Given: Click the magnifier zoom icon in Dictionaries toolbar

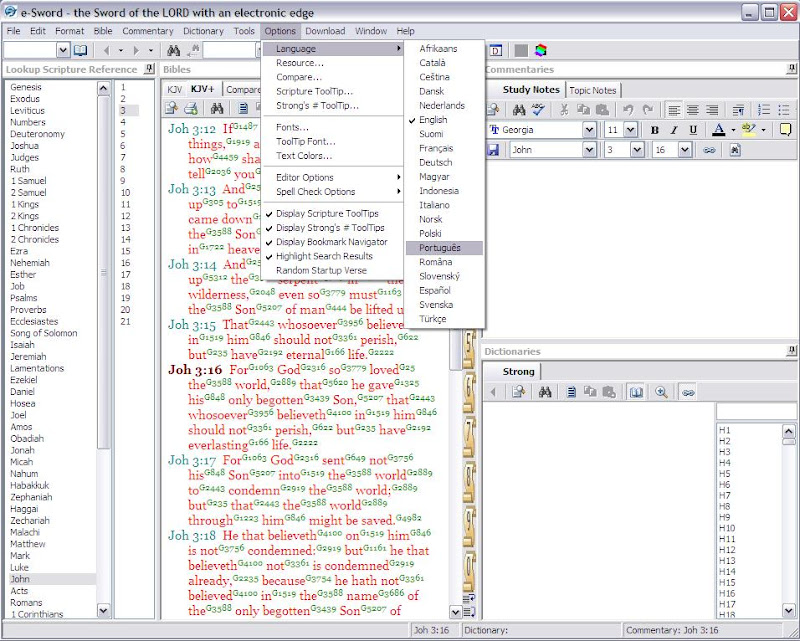Looking at the screenshot, I should click(x=662, y=392).
